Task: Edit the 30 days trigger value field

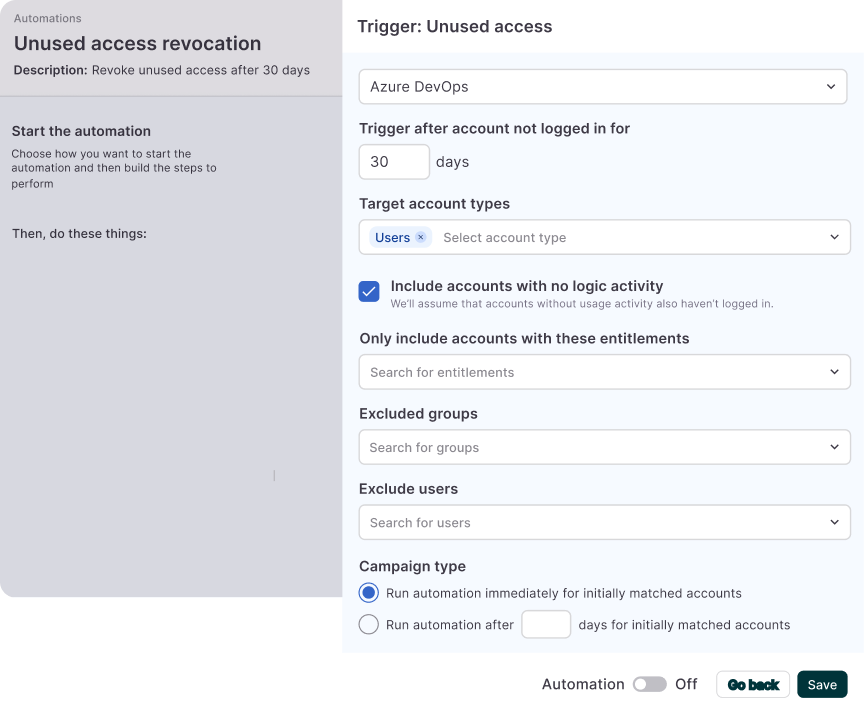Action: (393, 161)
